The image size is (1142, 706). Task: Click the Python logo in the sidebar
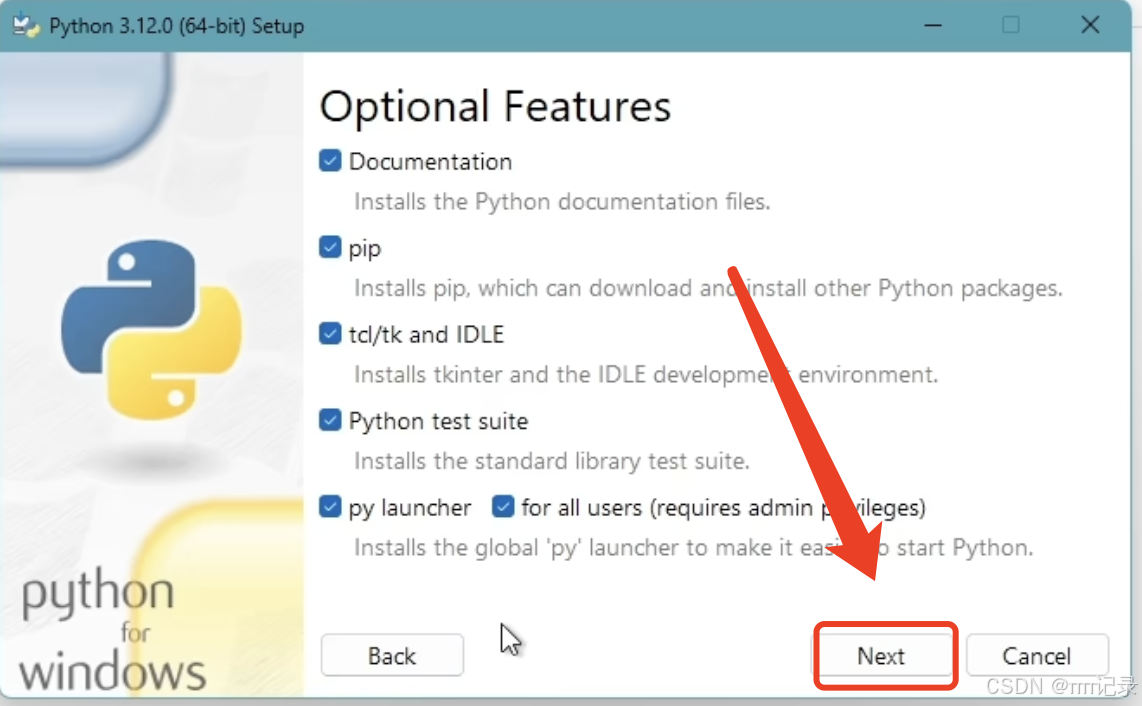click(x=151, y=329)
